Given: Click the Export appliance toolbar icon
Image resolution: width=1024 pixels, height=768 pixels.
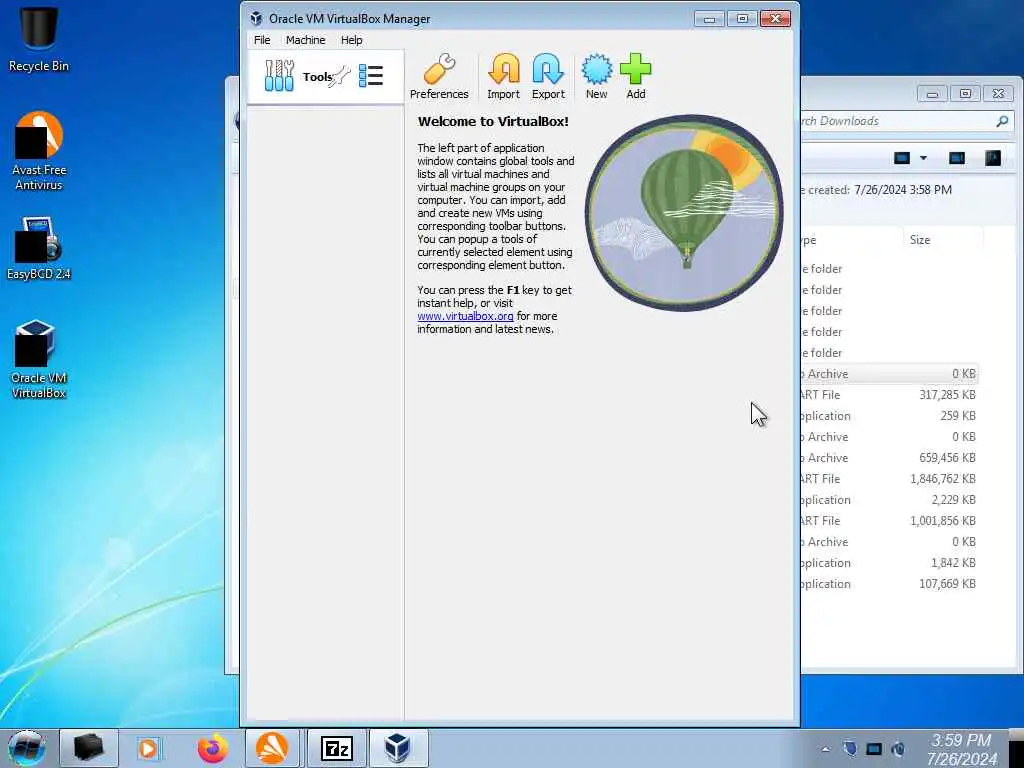Looking at the screenshot, I should [x=548, y=76].
